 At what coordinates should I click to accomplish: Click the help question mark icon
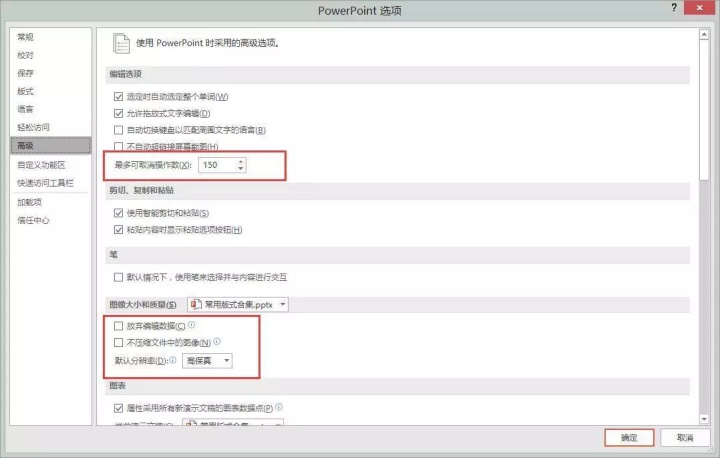(674, 8)
